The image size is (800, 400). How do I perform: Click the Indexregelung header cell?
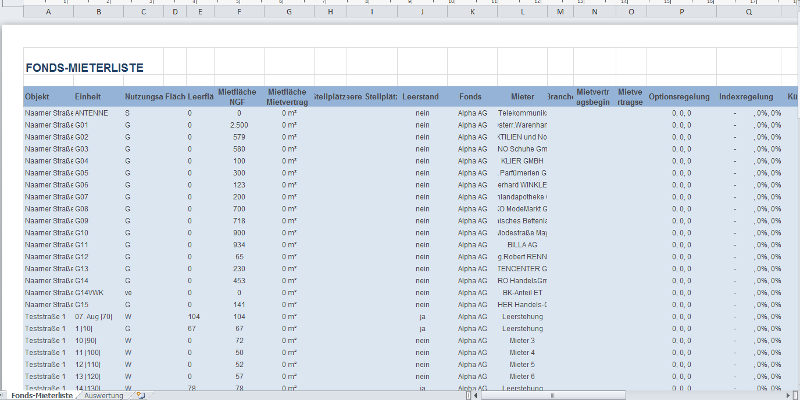tap(749, 96)
